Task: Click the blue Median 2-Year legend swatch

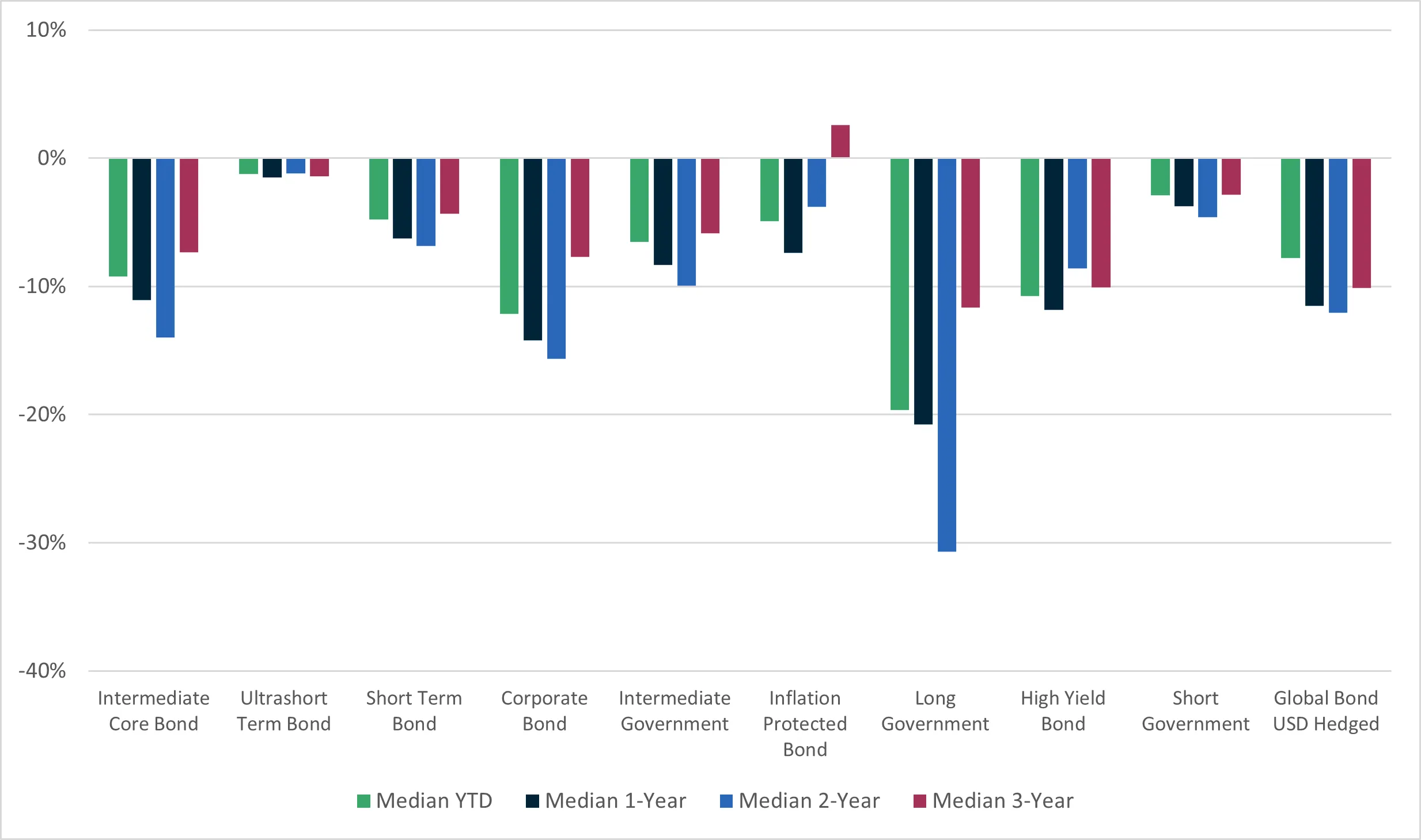Action: click(x=726, y=801)
